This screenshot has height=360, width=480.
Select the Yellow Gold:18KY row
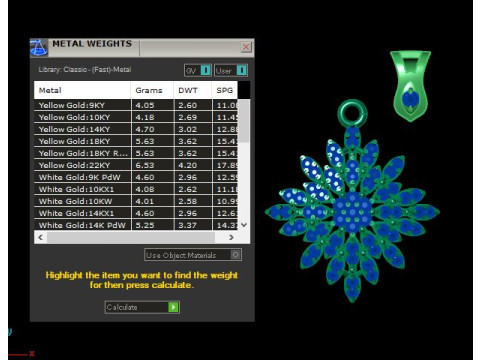(x=136, y=141)
